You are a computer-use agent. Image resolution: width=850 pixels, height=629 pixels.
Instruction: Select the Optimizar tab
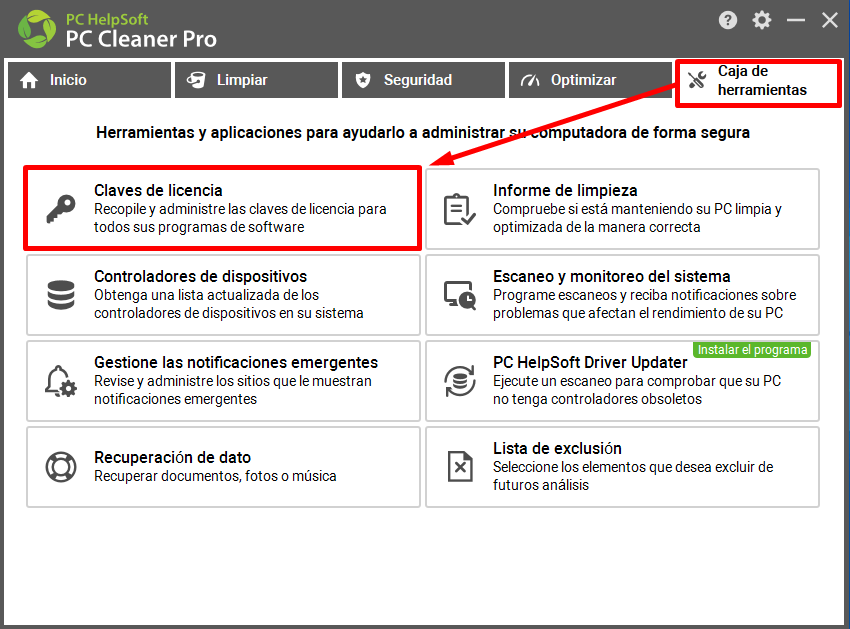point(590,80)
